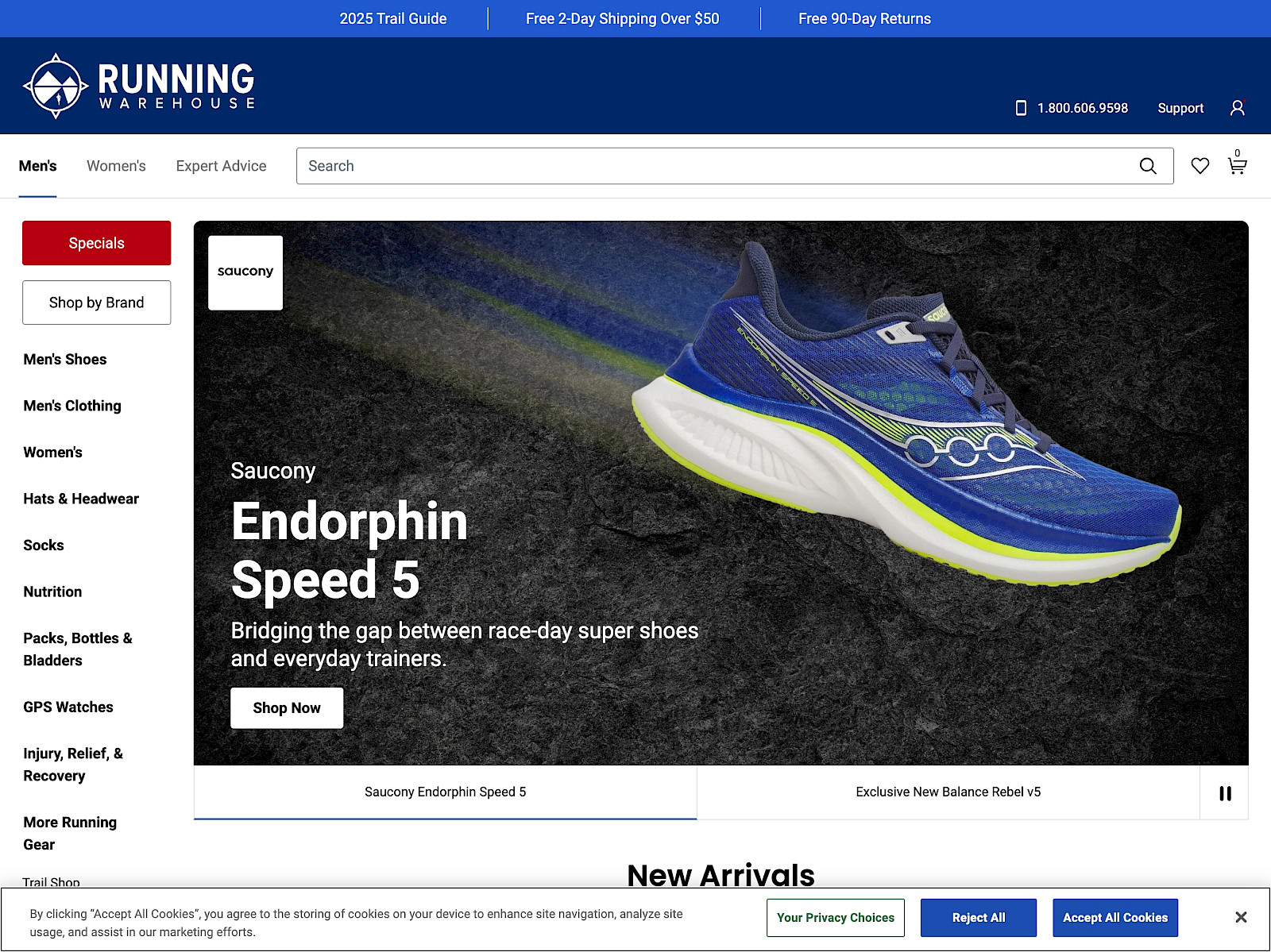The height and width of the screenshot is (952, 1271).
Task: Click the Saucony logo on the hero banner
Action: [245, 272]
